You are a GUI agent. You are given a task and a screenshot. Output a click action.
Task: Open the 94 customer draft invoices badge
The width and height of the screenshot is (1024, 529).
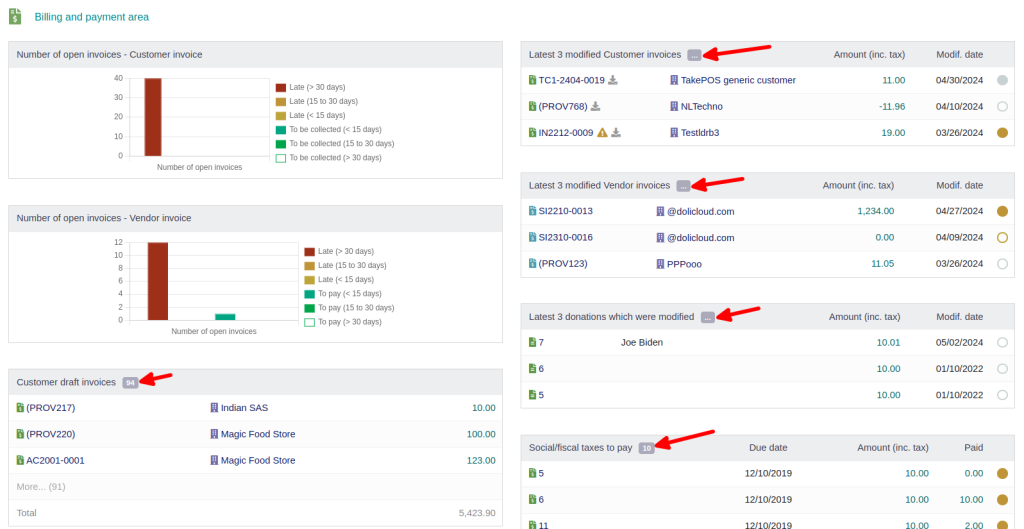pyautogui.click(x=130, y=382)
